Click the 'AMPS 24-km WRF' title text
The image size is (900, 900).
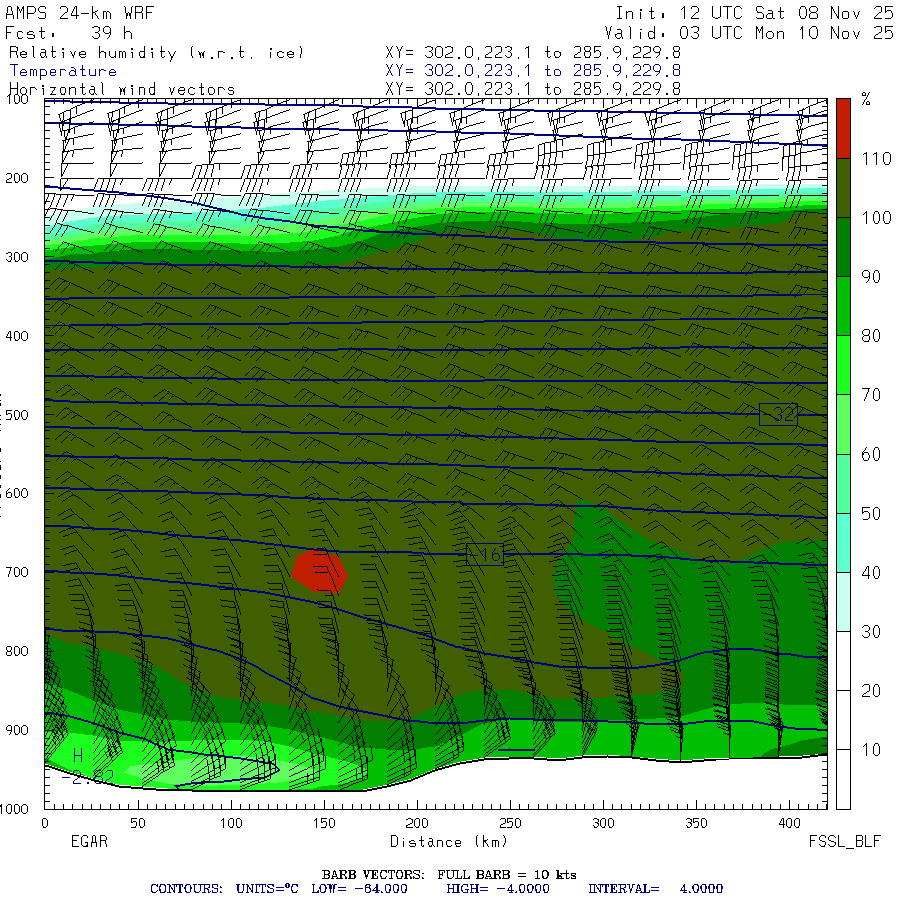click(79, 13)
